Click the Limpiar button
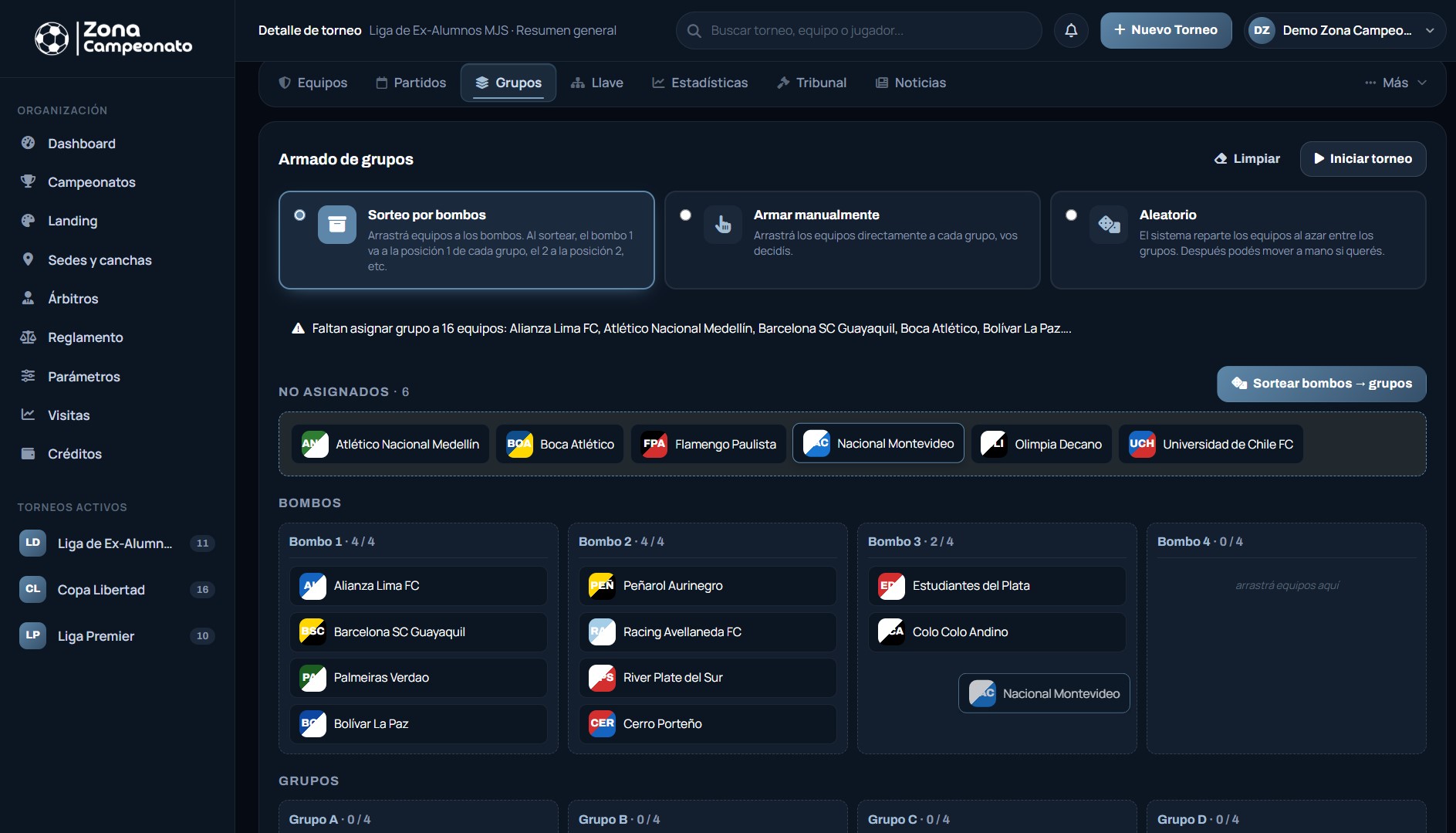The image size is (1456, 833). click(x=1247, y=158)
